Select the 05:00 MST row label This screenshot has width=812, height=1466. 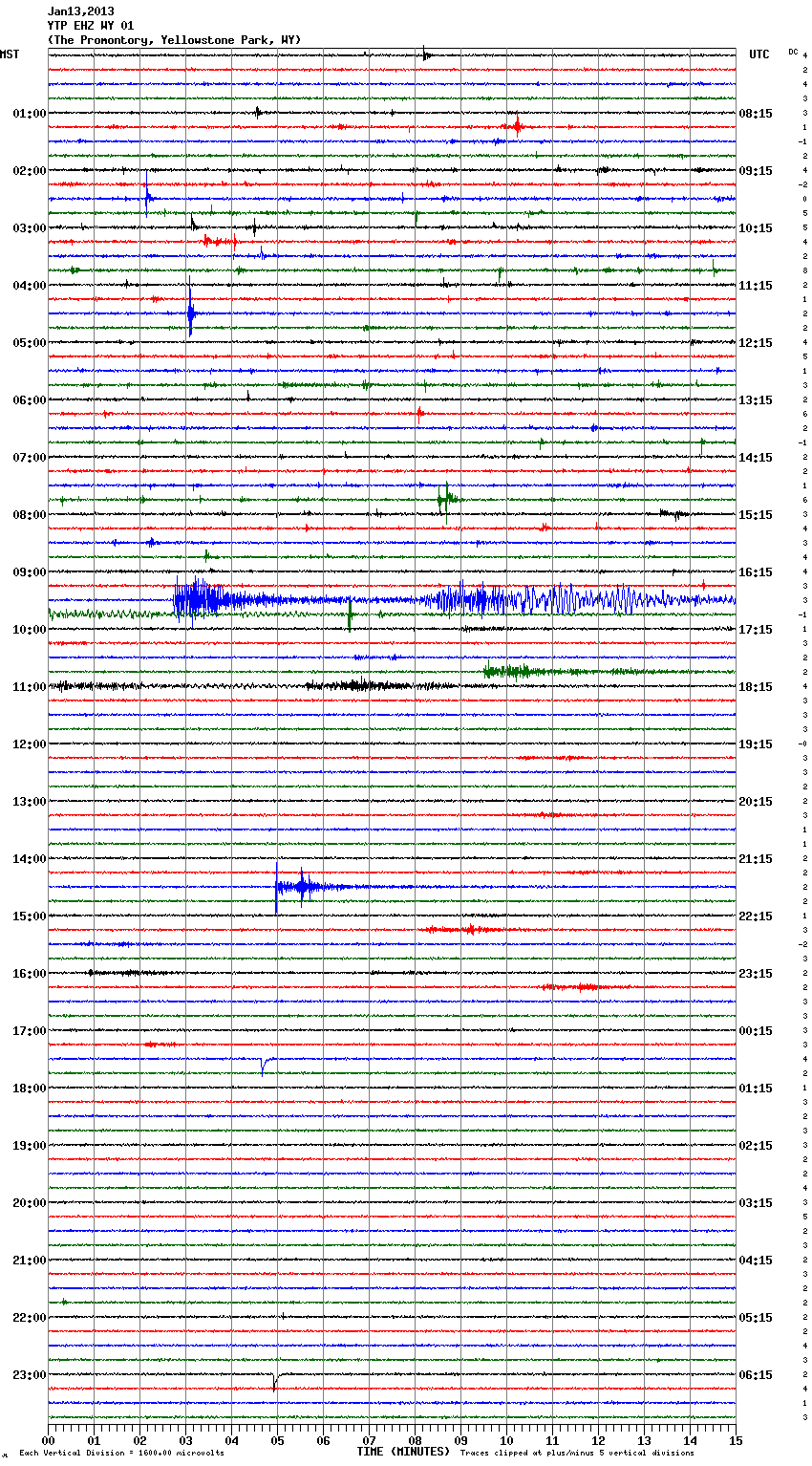click(30, 343)
